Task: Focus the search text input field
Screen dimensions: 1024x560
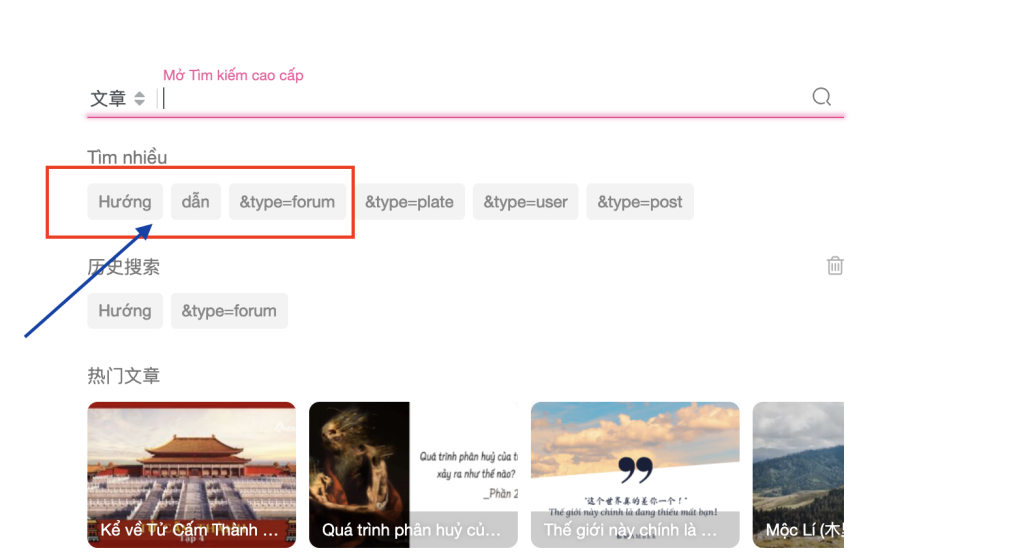Action: 480,98
